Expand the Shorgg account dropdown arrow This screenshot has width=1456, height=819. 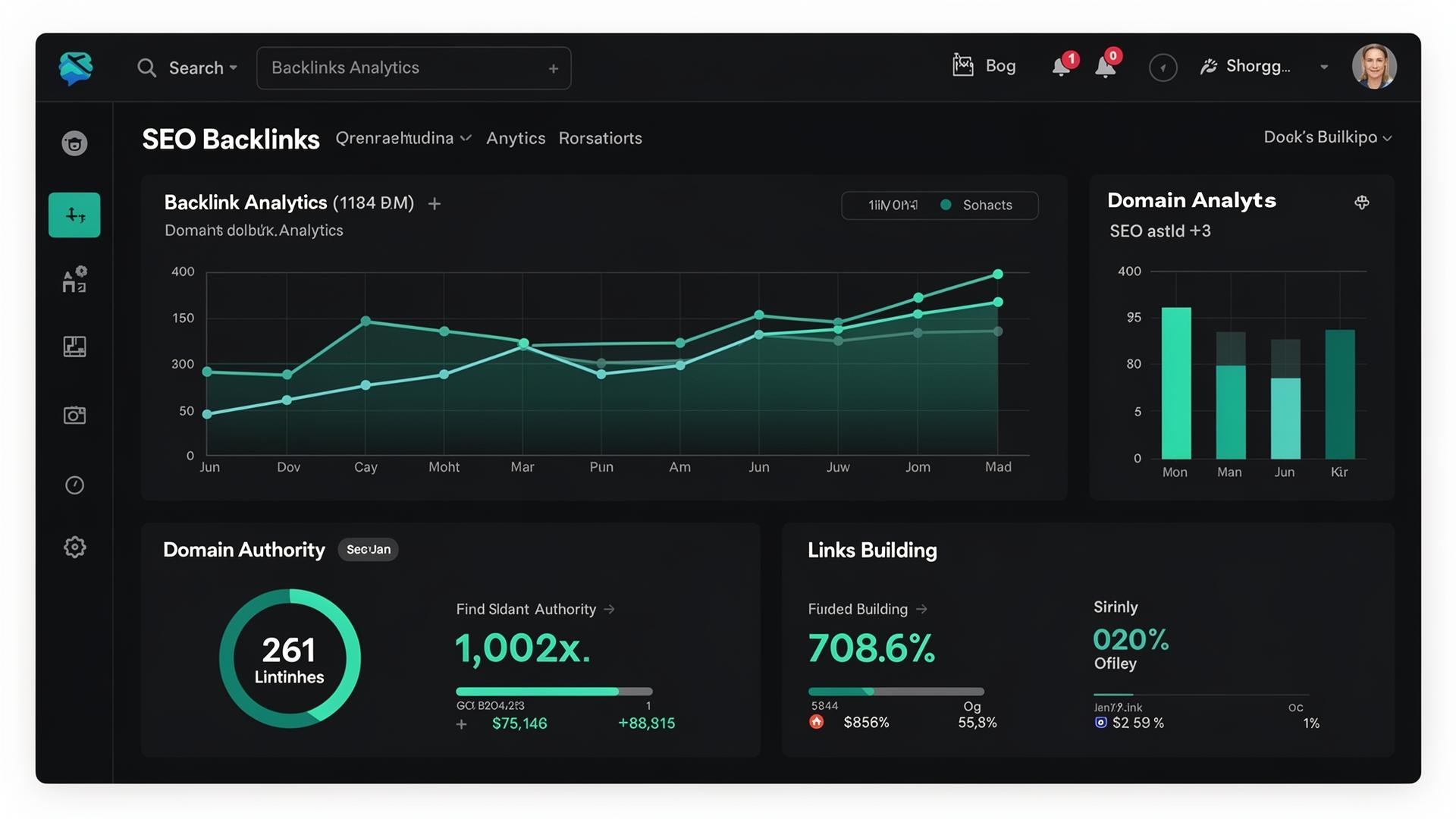click(x=1324, y=67)
